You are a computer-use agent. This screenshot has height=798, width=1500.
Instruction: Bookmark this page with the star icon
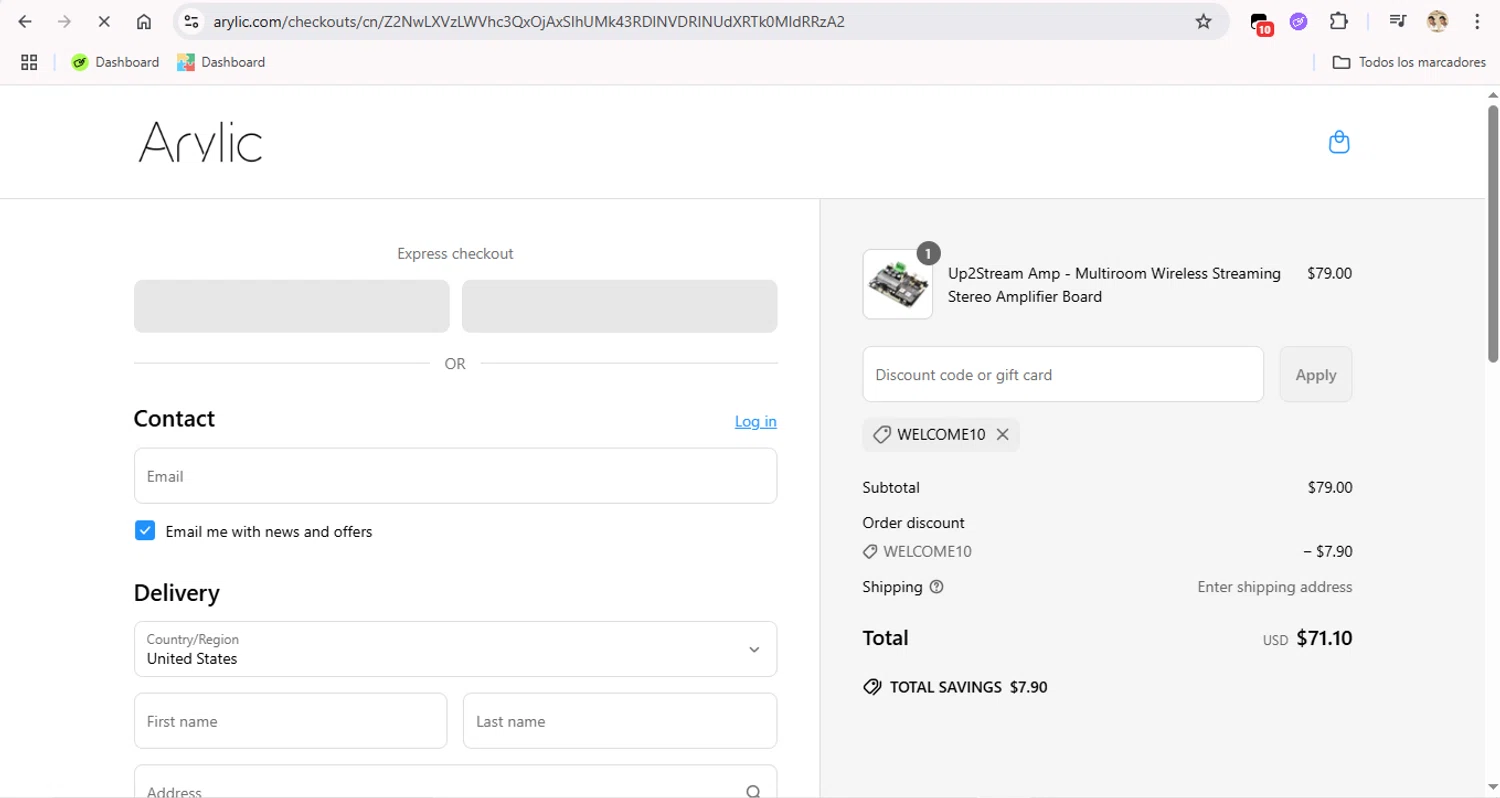1203,21
